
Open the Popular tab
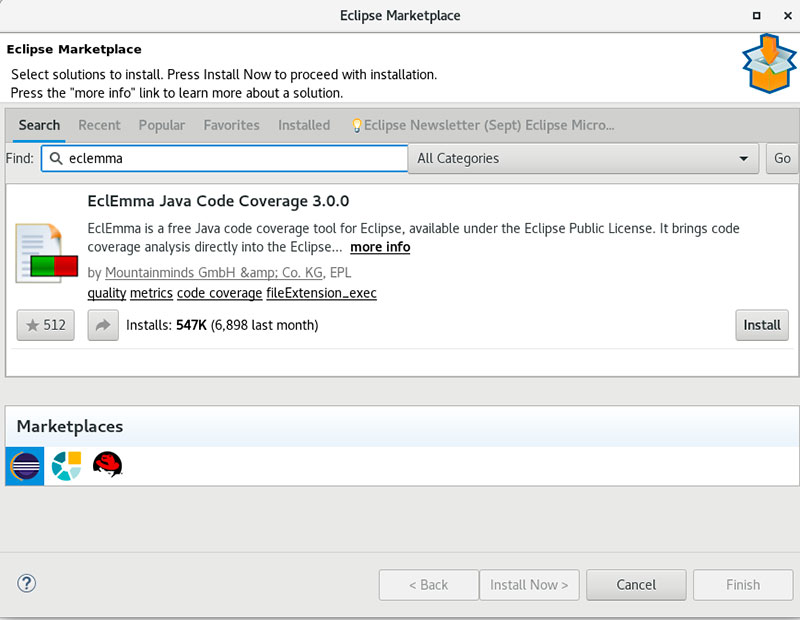162,125
